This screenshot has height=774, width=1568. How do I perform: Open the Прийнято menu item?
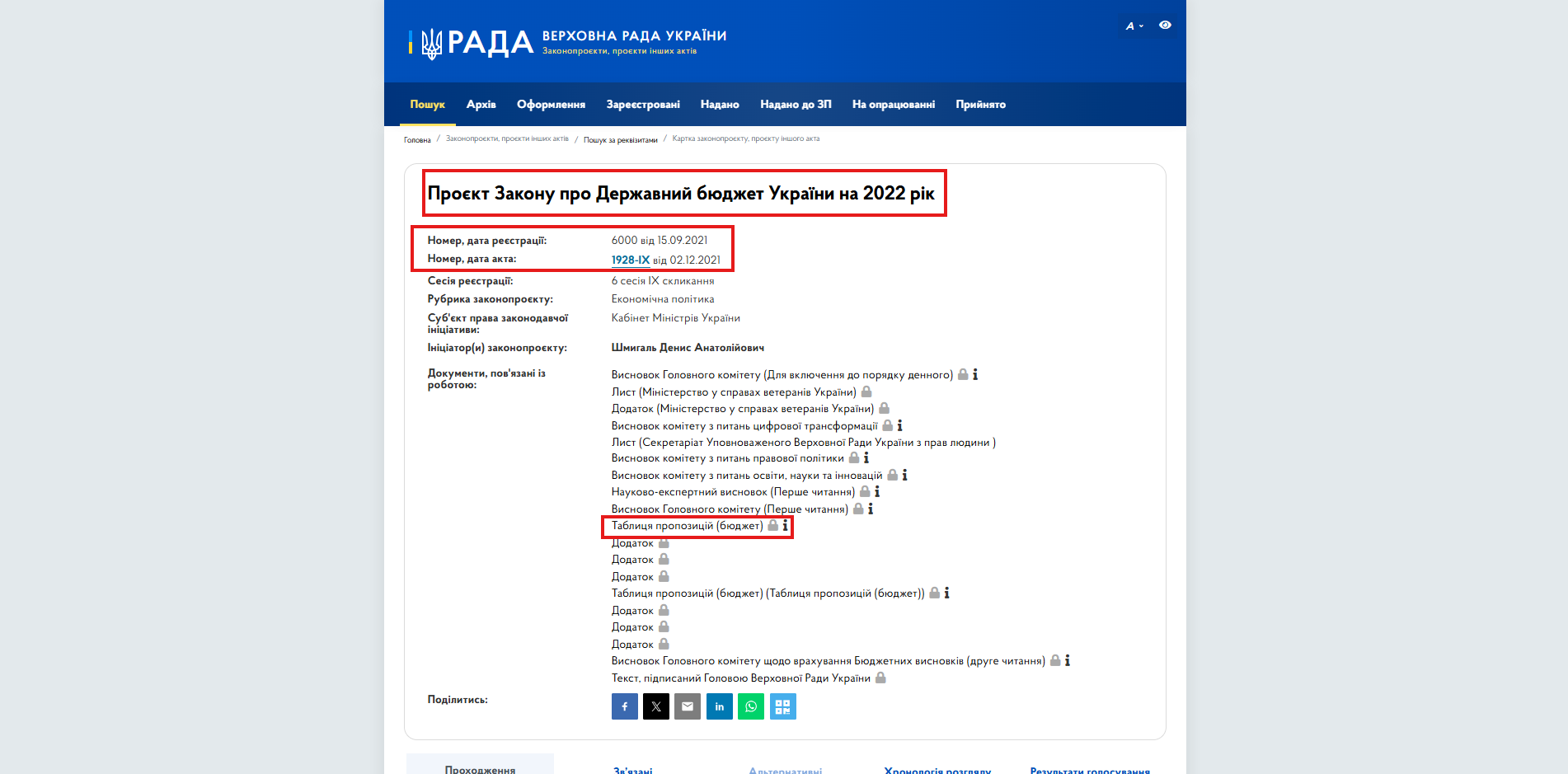(x=981, y=104)
